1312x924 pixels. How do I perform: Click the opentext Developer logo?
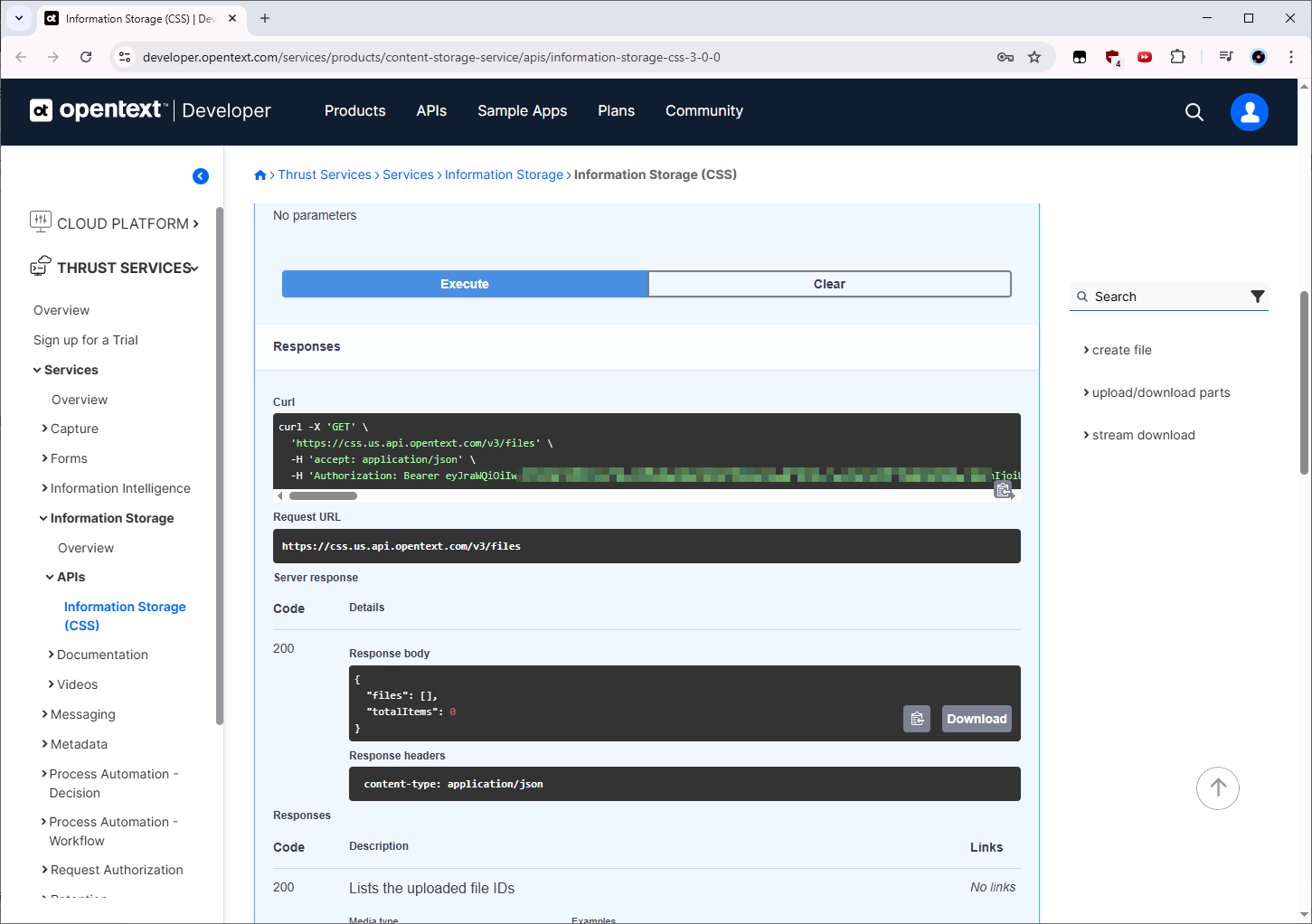(x=150, y=110)
